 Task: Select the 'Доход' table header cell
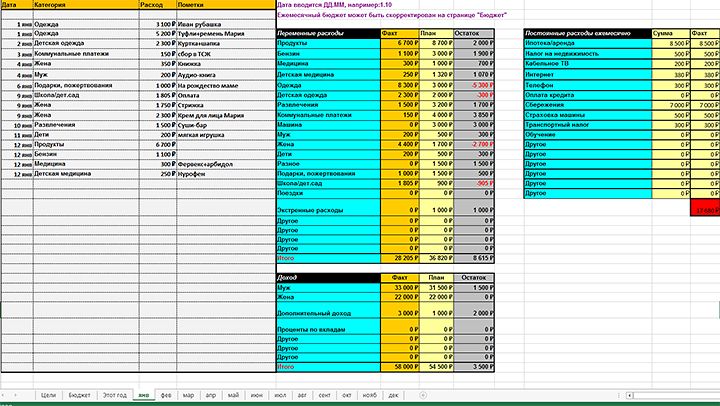coord(328,277)
